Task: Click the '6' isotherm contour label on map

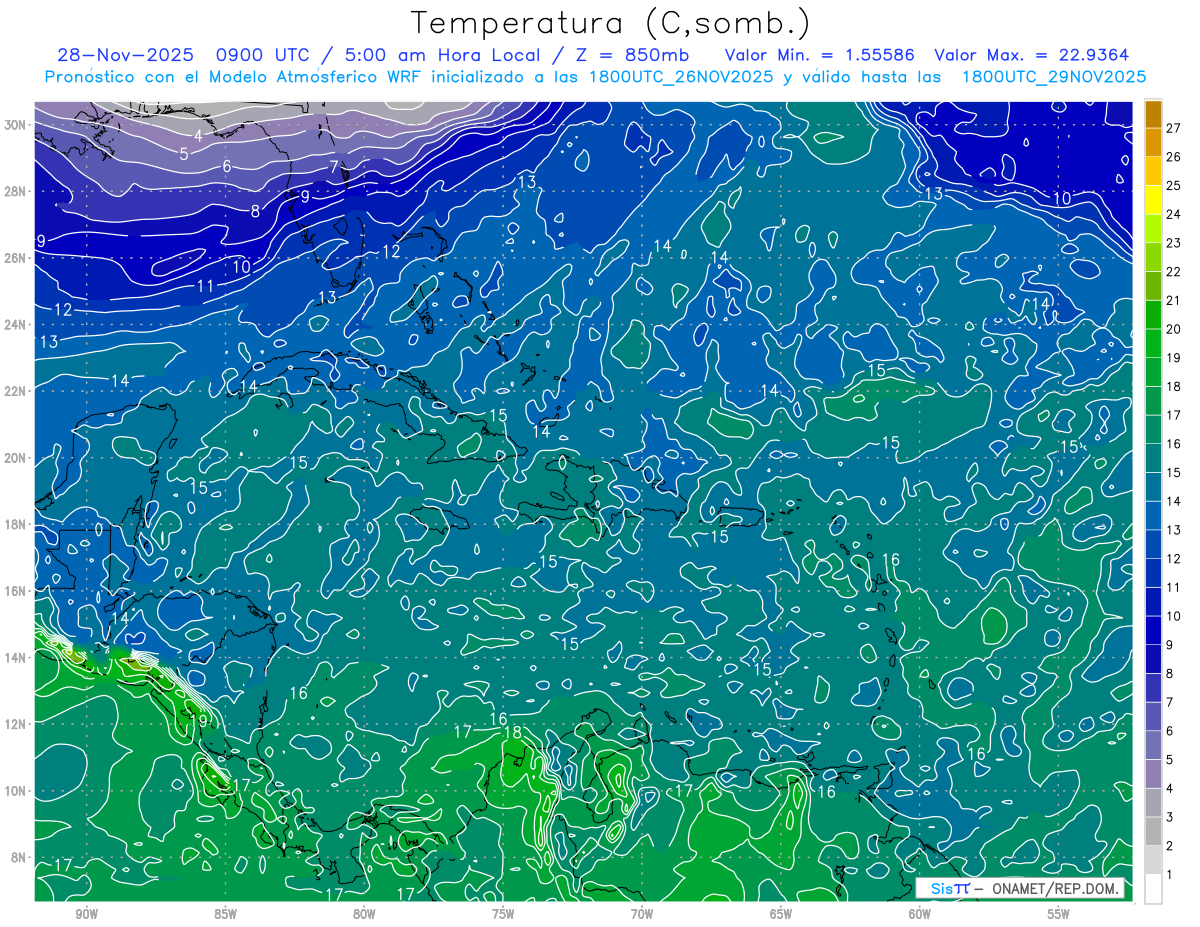Action: (x=227, y=166)
